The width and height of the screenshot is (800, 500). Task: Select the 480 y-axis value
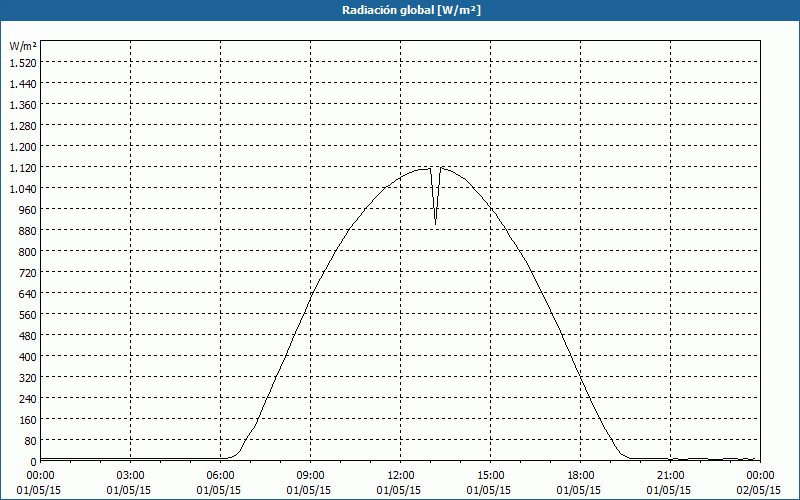[x=28, y=336]
